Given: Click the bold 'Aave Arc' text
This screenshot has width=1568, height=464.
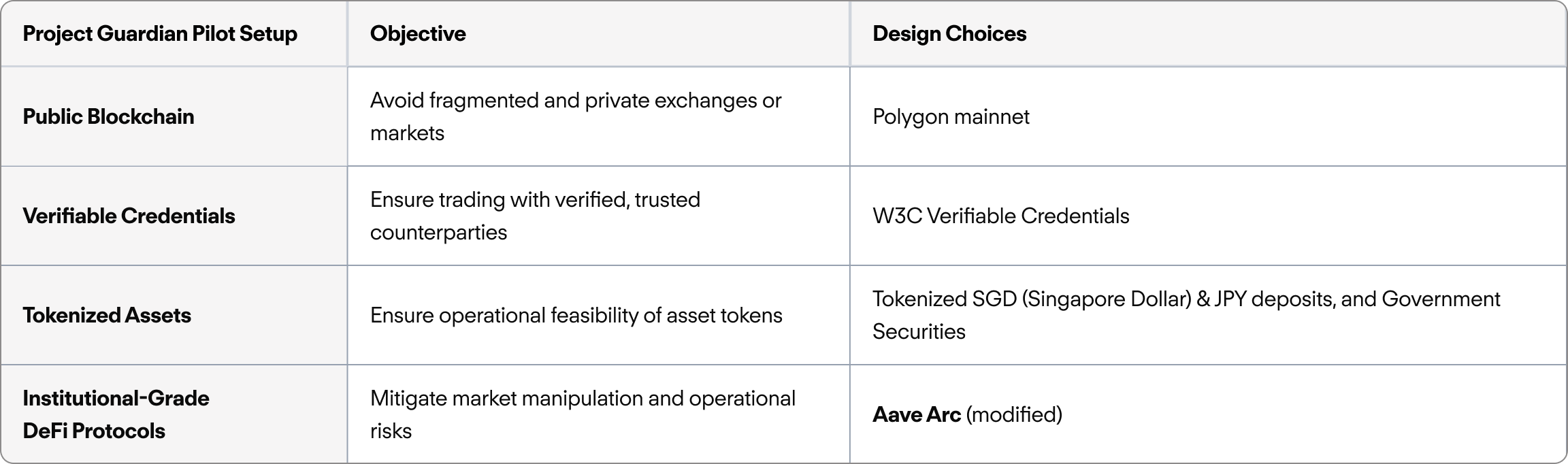Looking at the screenshot, I should point(917,414).
